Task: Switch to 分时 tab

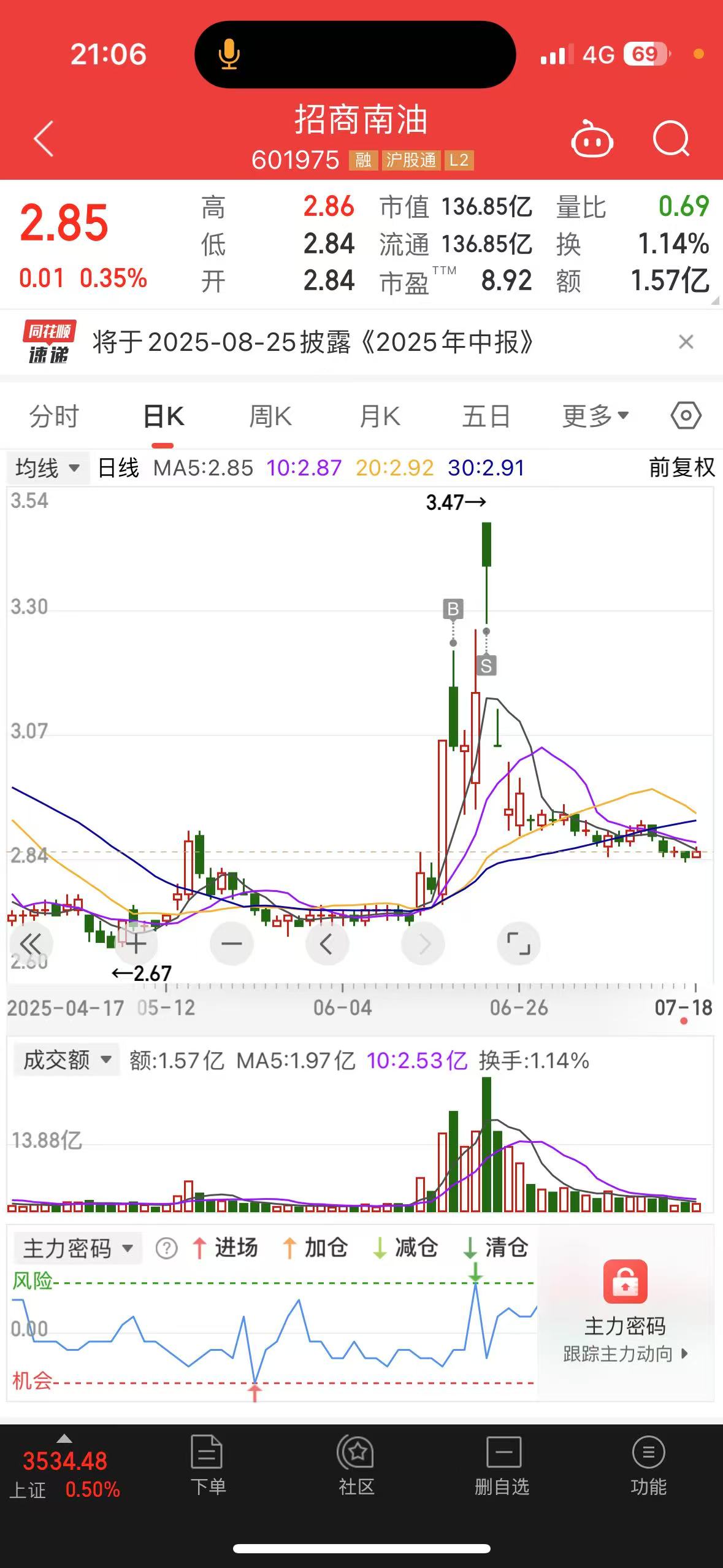Action: 54,417
